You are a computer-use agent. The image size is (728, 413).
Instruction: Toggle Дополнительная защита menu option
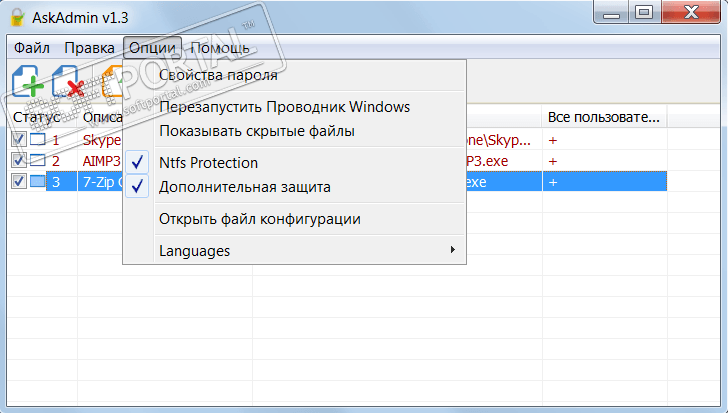(x=244, y=186)
